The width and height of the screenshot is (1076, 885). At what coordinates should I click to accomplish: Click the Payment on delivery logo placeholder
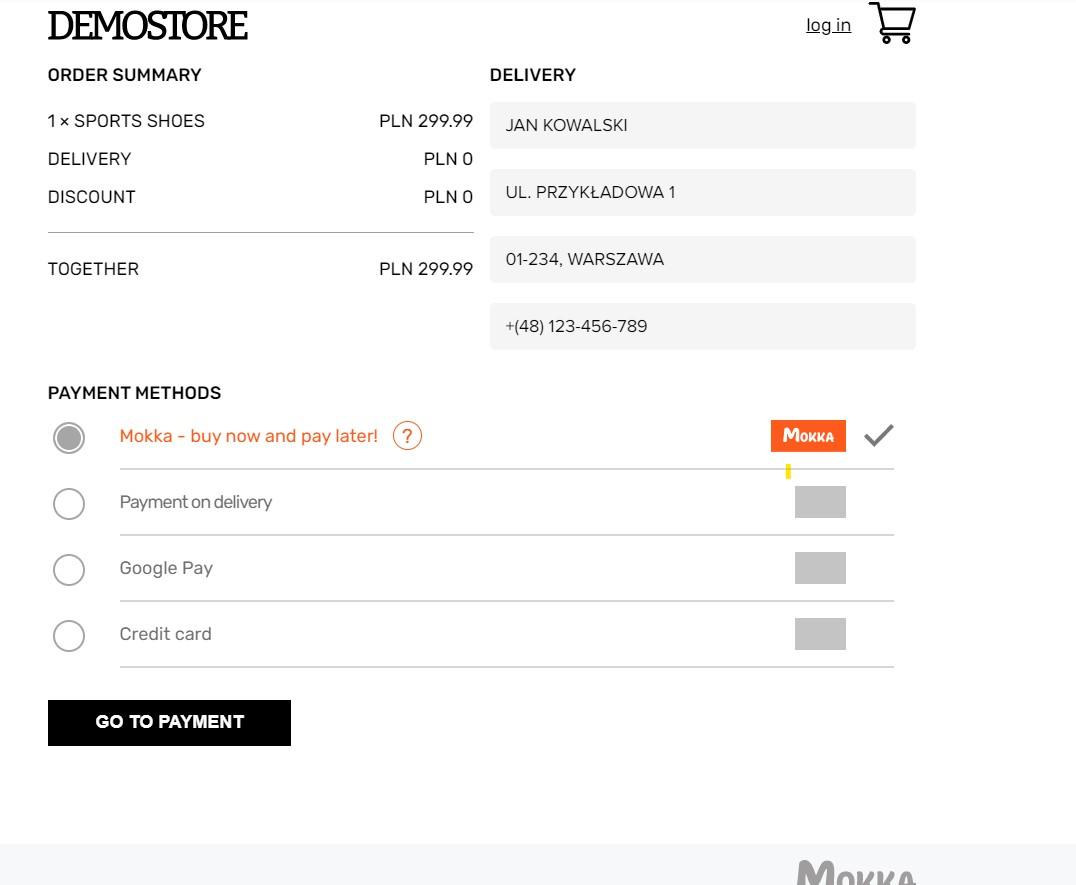point(820,502)
